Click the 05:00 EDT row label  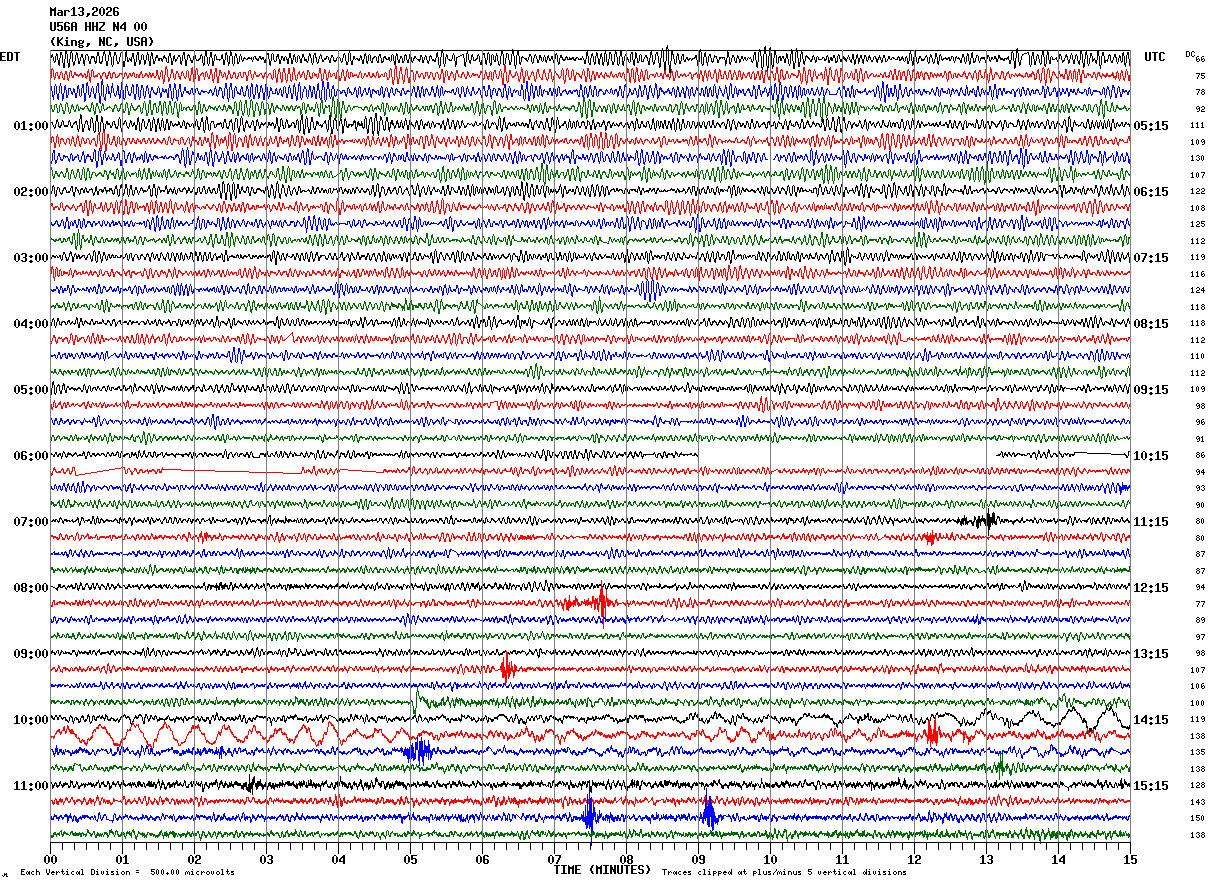click(x=31, y=390)
